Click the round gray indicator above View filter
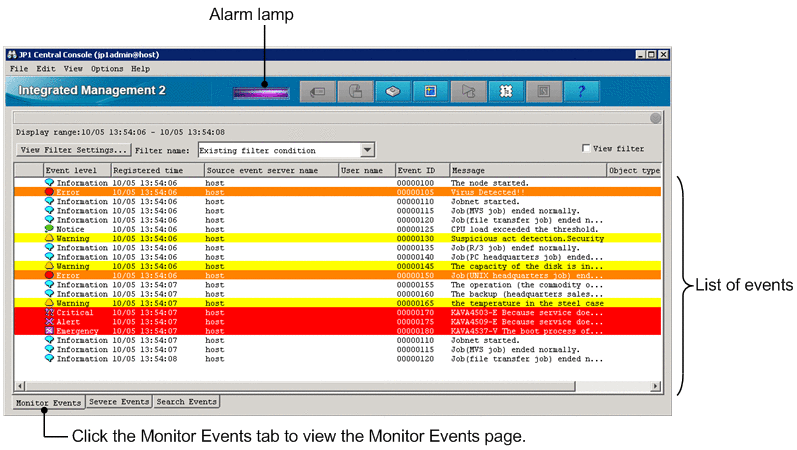The width and height of the screenshot is (797, 450). (655, 118)
